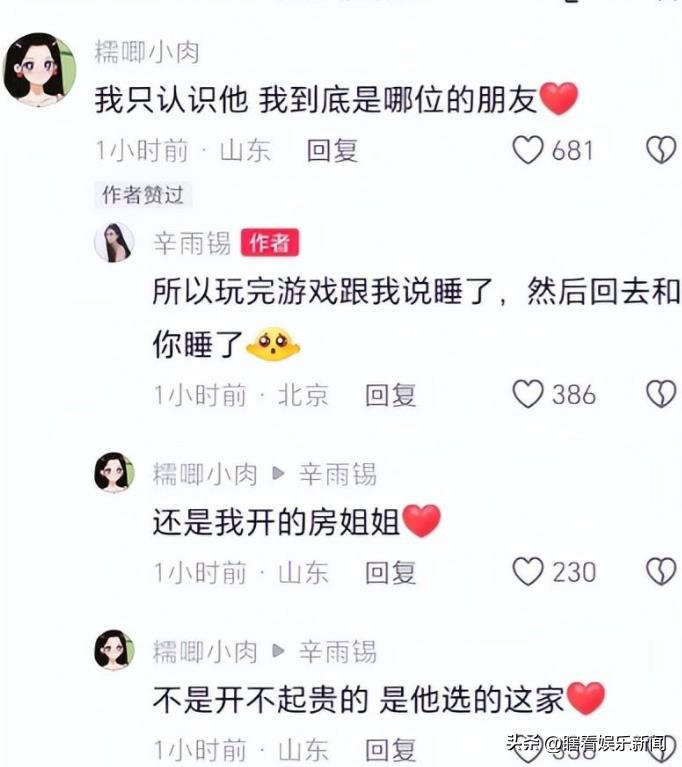The height and width of the screenshot is (767, 682).
Task: Open 糯唧小肉's large profile avatar
Action: (x=40, y=69)
